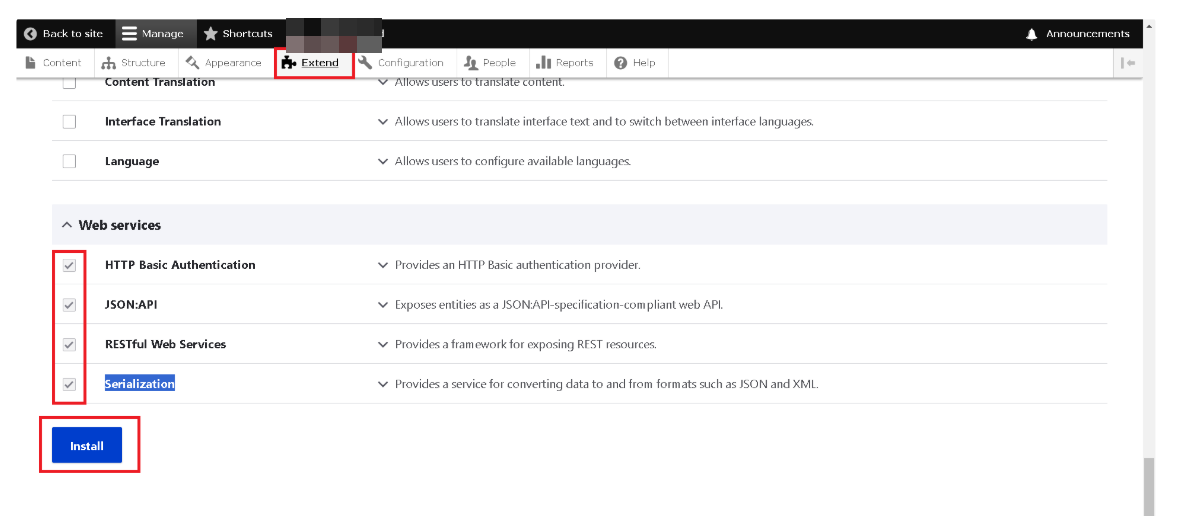Click the vertical page scrollbar
The height and width of the screenshot is (516, 1196).
[x=1148, y=485]
